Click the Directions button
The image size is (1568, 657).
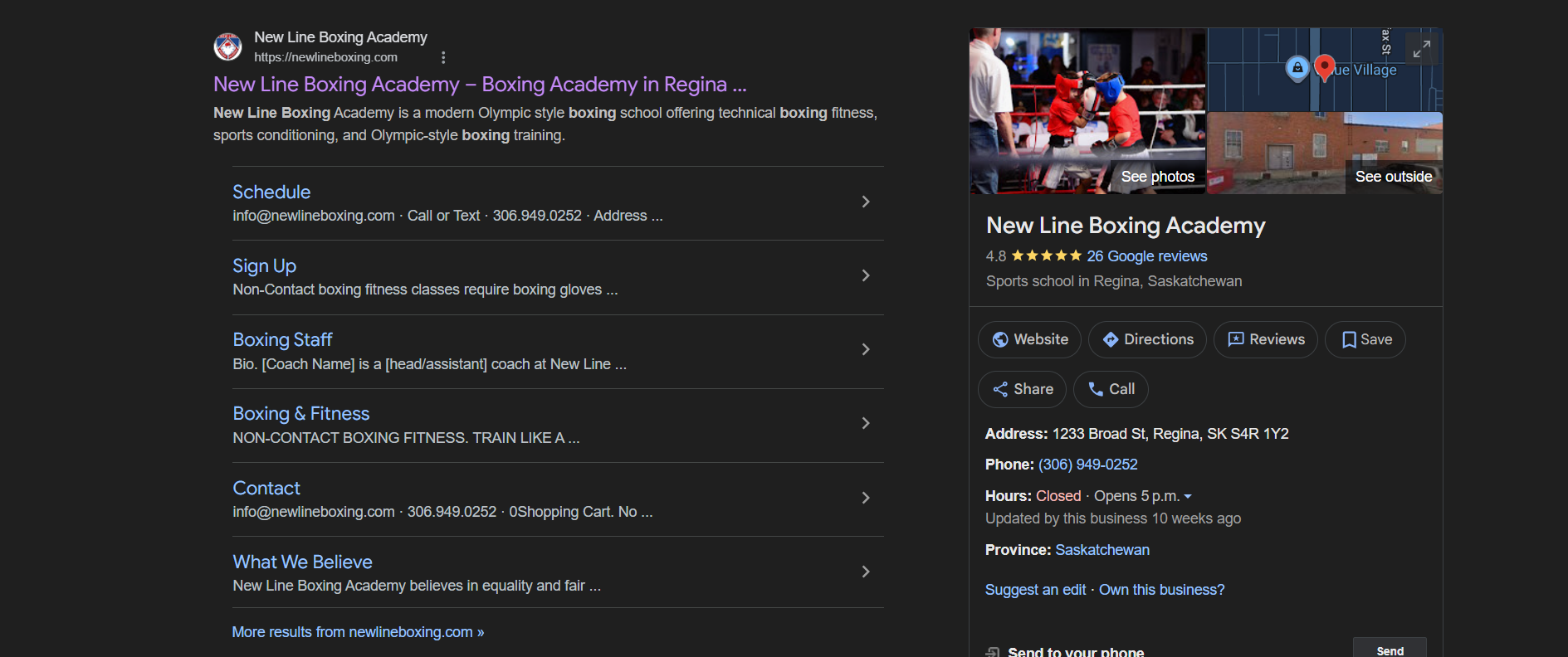(x=1147, y=339)
